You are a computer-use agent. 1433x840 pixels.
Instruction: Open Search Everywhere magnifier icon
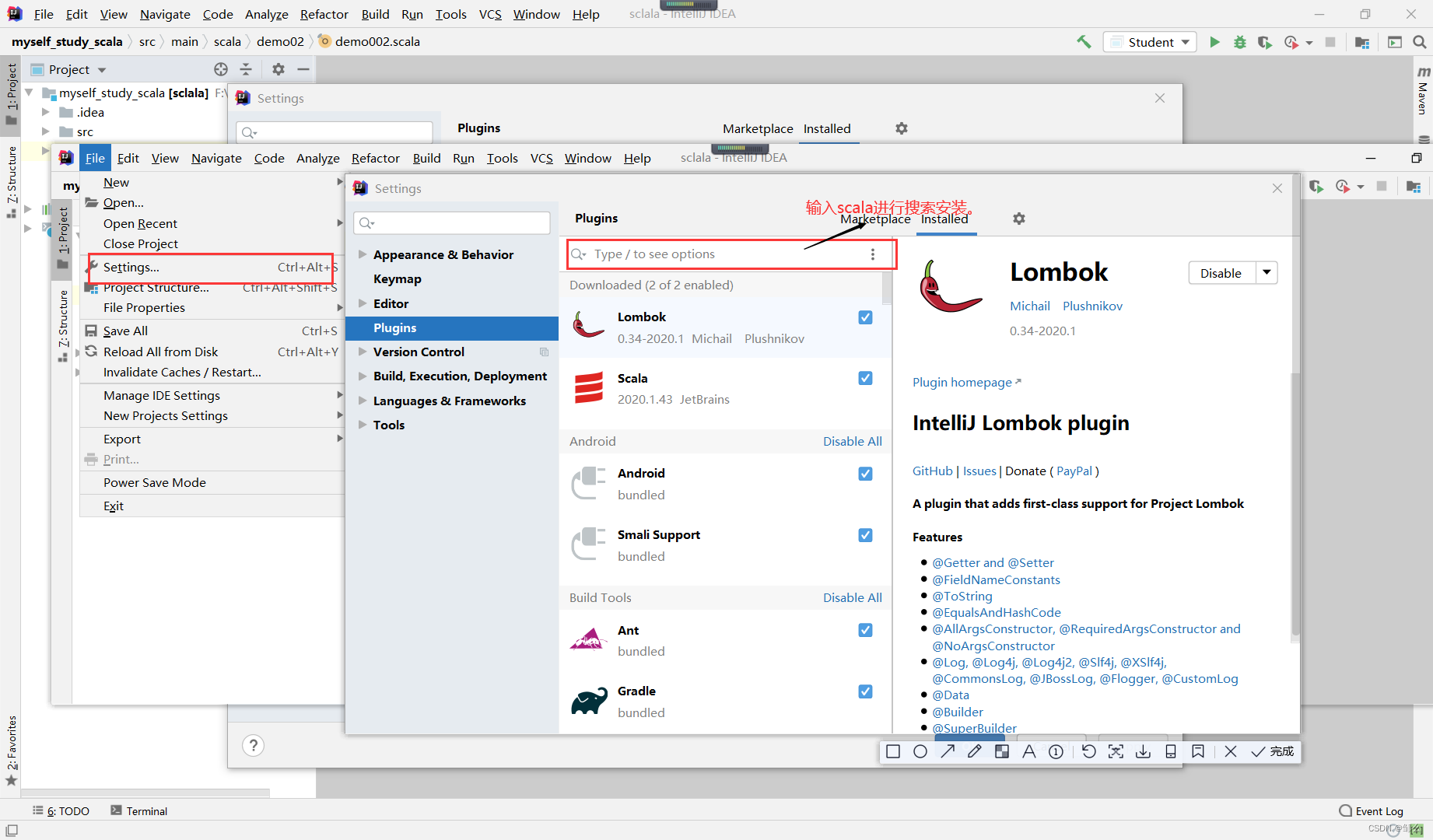(1419, 42)
